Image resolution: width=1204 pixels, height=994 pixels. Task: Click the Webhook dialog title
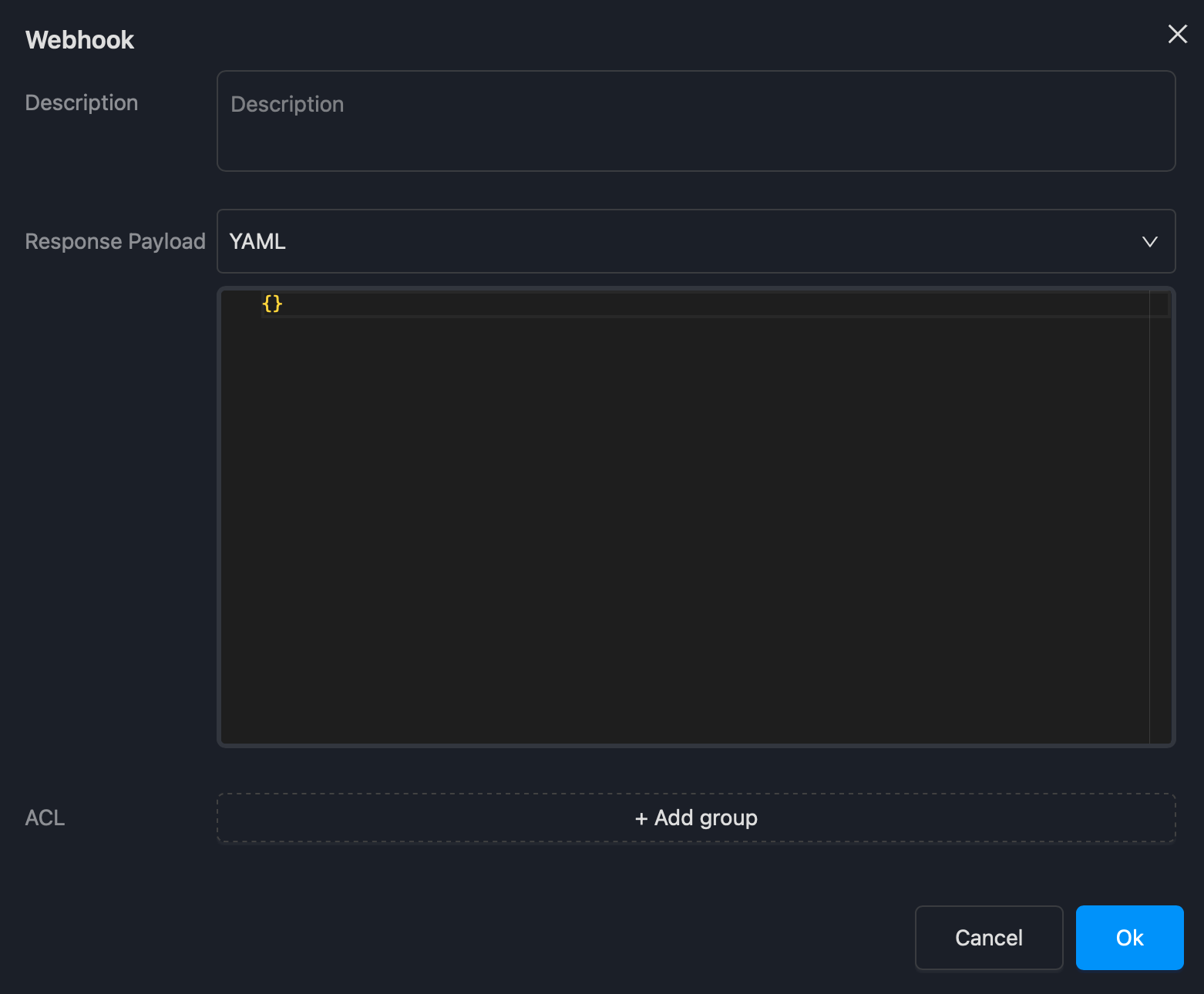tap(79, 39)
